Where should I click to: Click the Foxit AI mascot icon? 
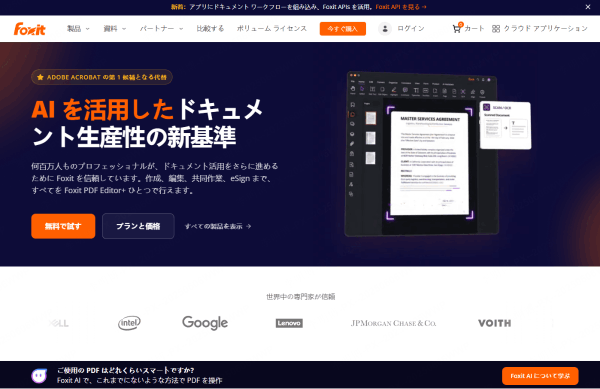39,376
